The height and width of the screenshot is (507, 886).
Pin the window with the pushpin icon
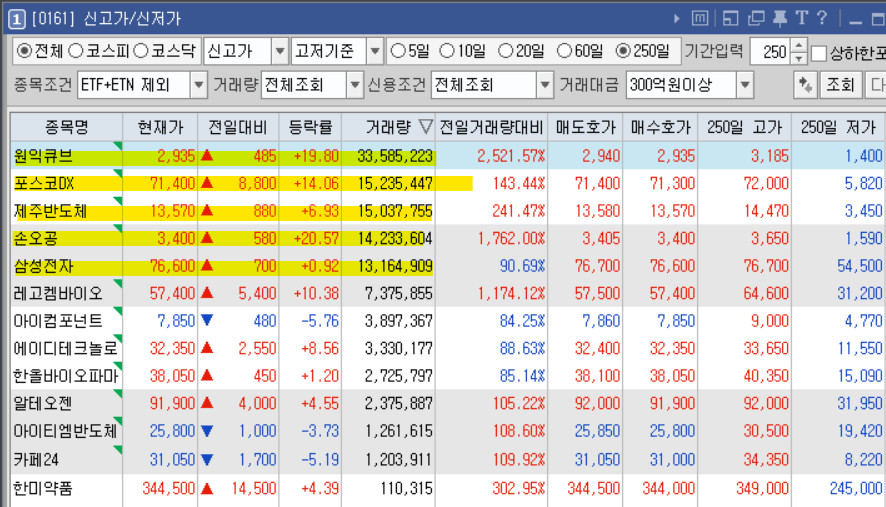tap(780, 19)
